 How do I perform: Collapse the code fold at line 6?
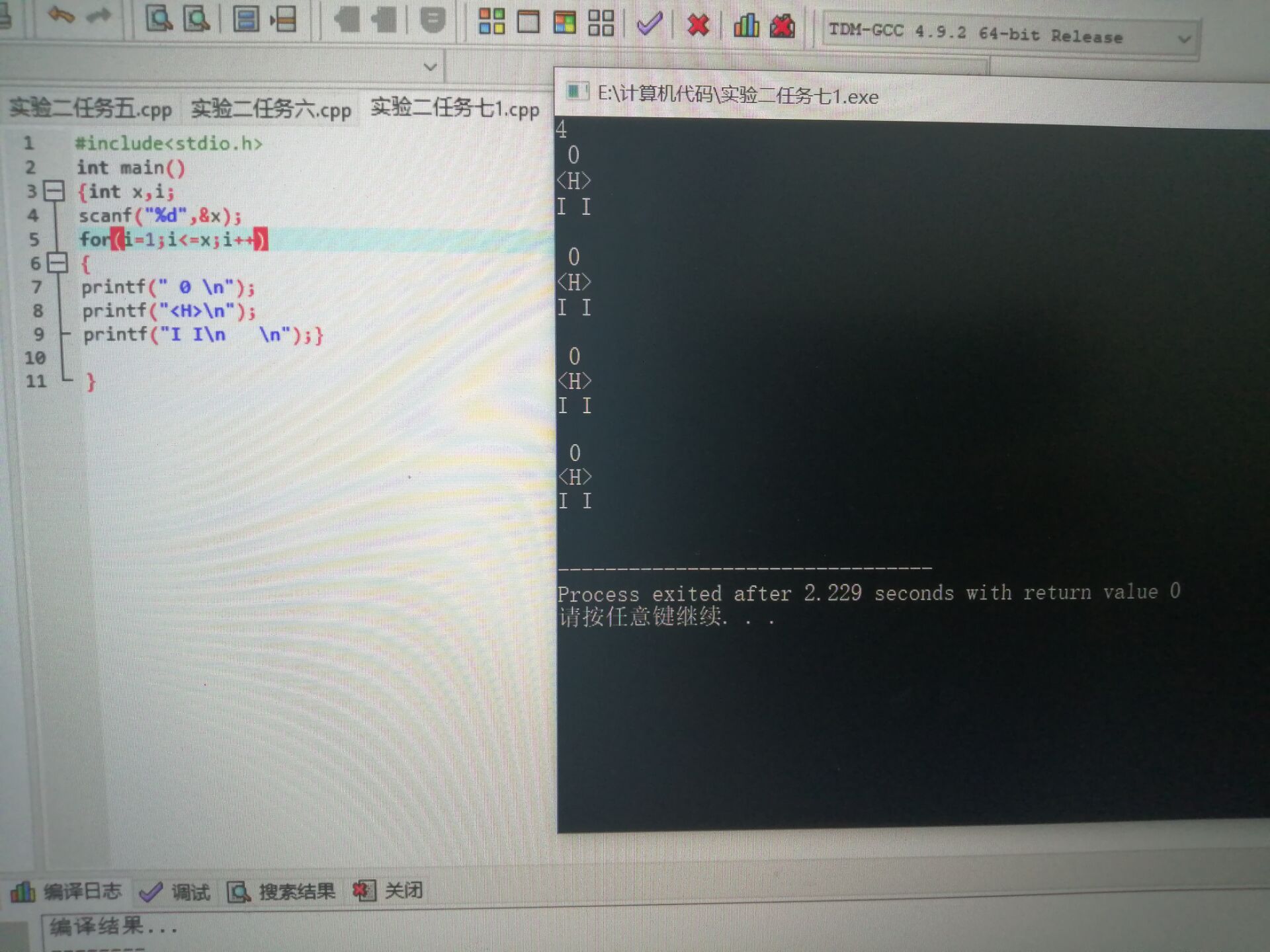(x=58, y=263)
